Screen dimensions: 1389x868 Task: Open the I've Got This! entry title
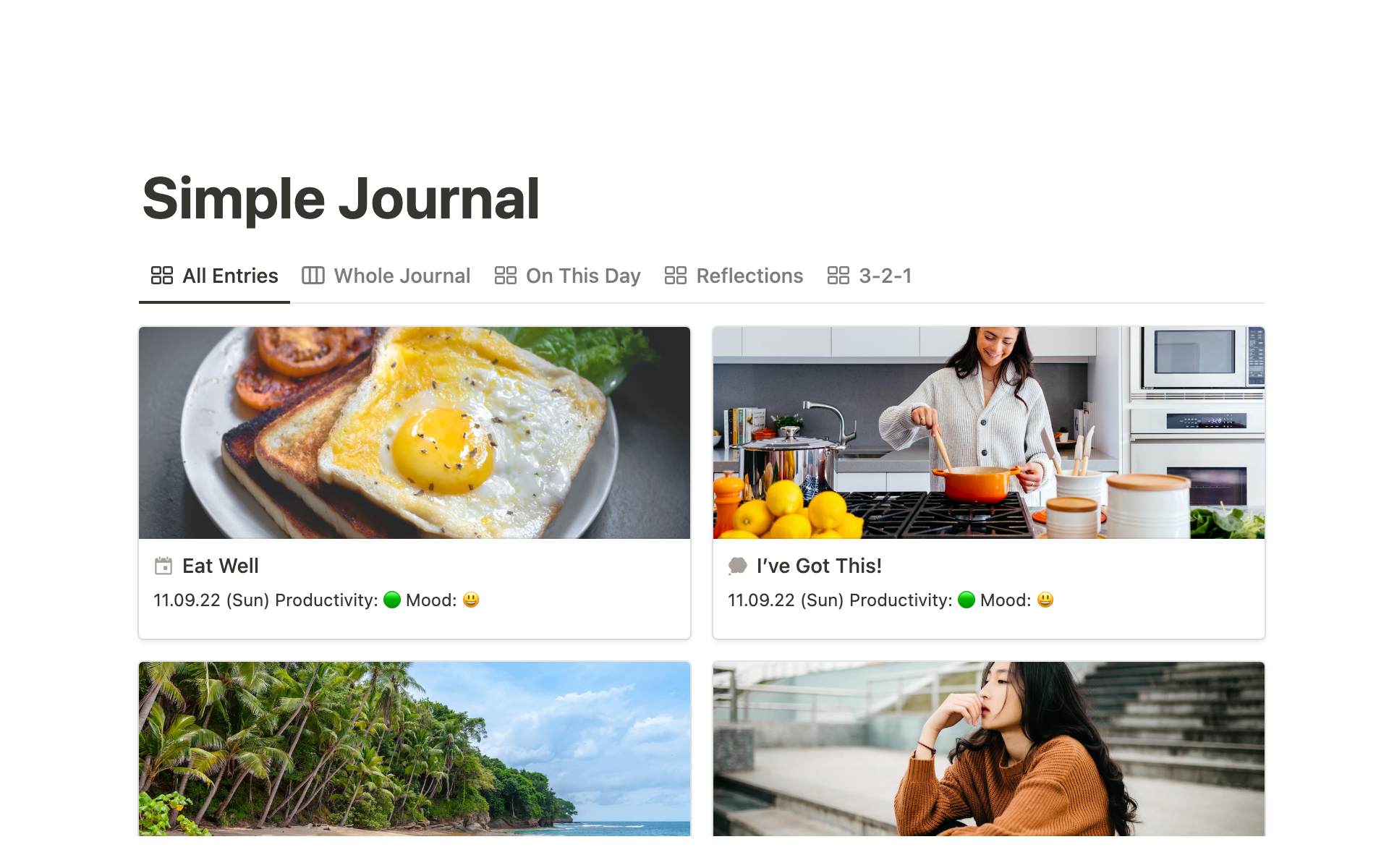tap(819, 566)
